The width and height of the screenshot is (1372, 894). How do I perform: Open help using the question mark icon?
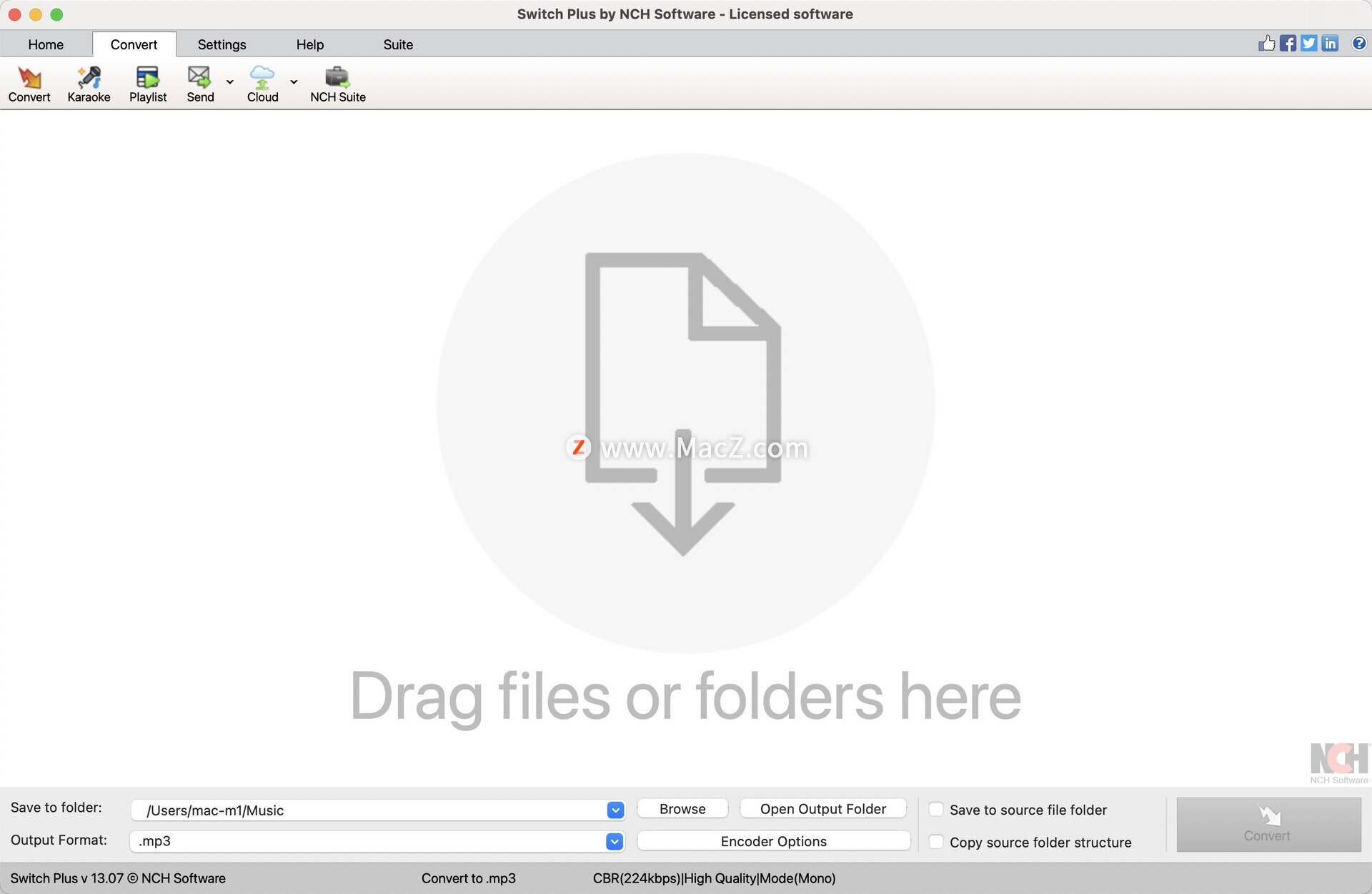click(1359, 44)
